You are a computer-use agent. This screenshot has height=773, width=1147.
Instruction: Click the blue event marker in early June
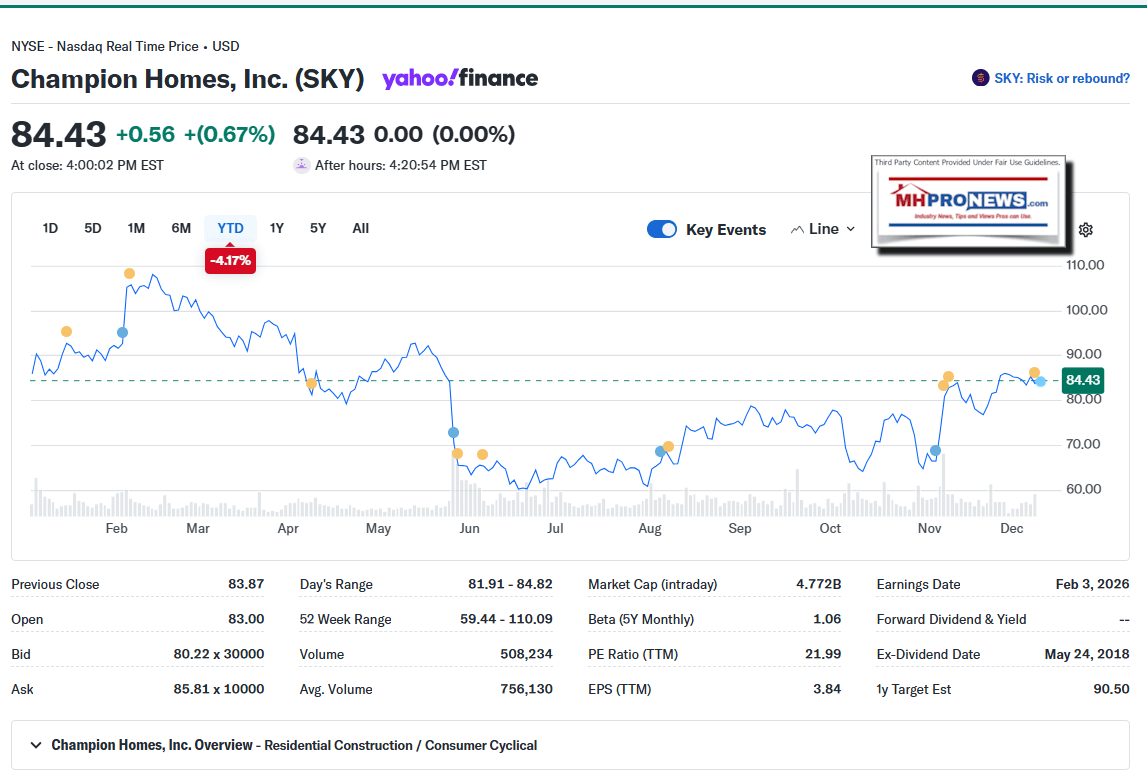(452, 432)
